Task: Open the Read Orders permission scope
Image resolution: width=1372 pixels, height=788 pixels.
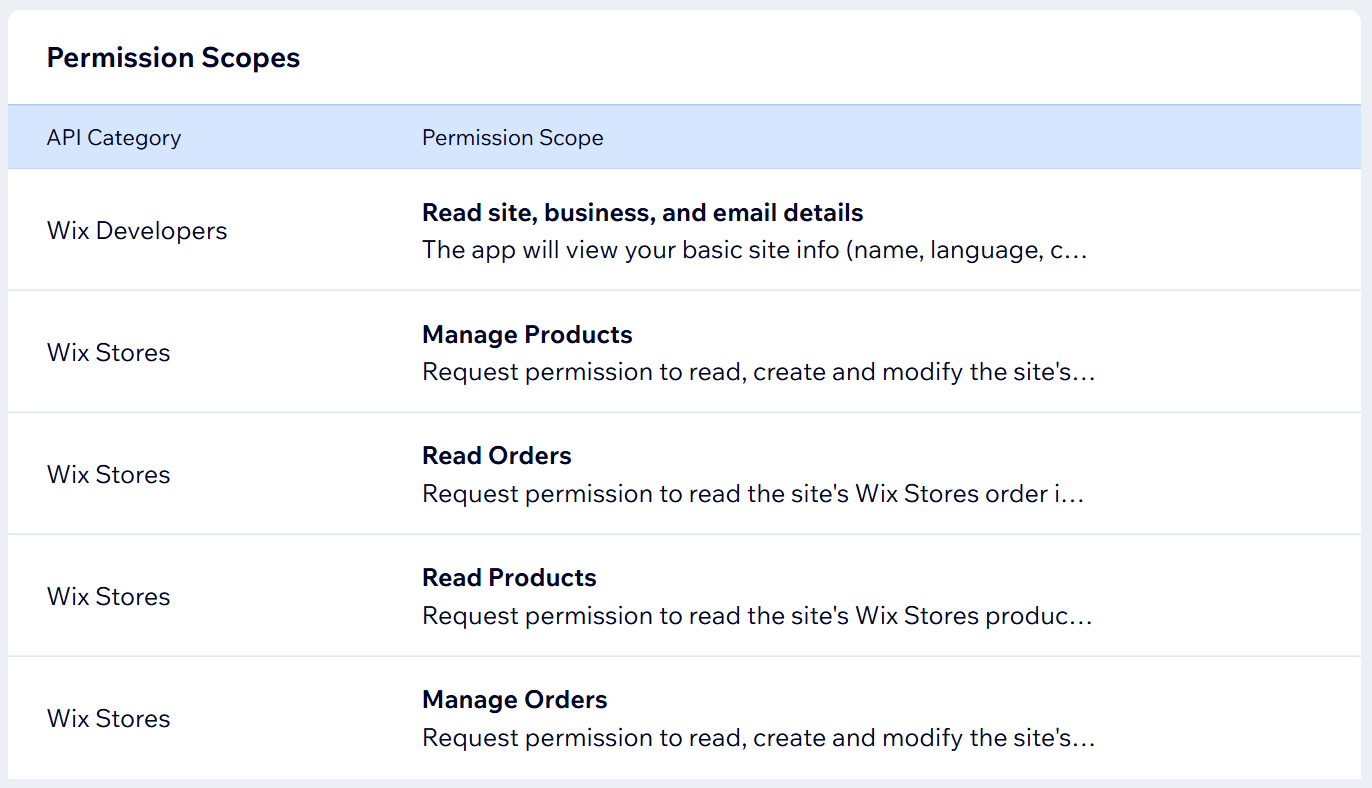Action: click(496, 457)
